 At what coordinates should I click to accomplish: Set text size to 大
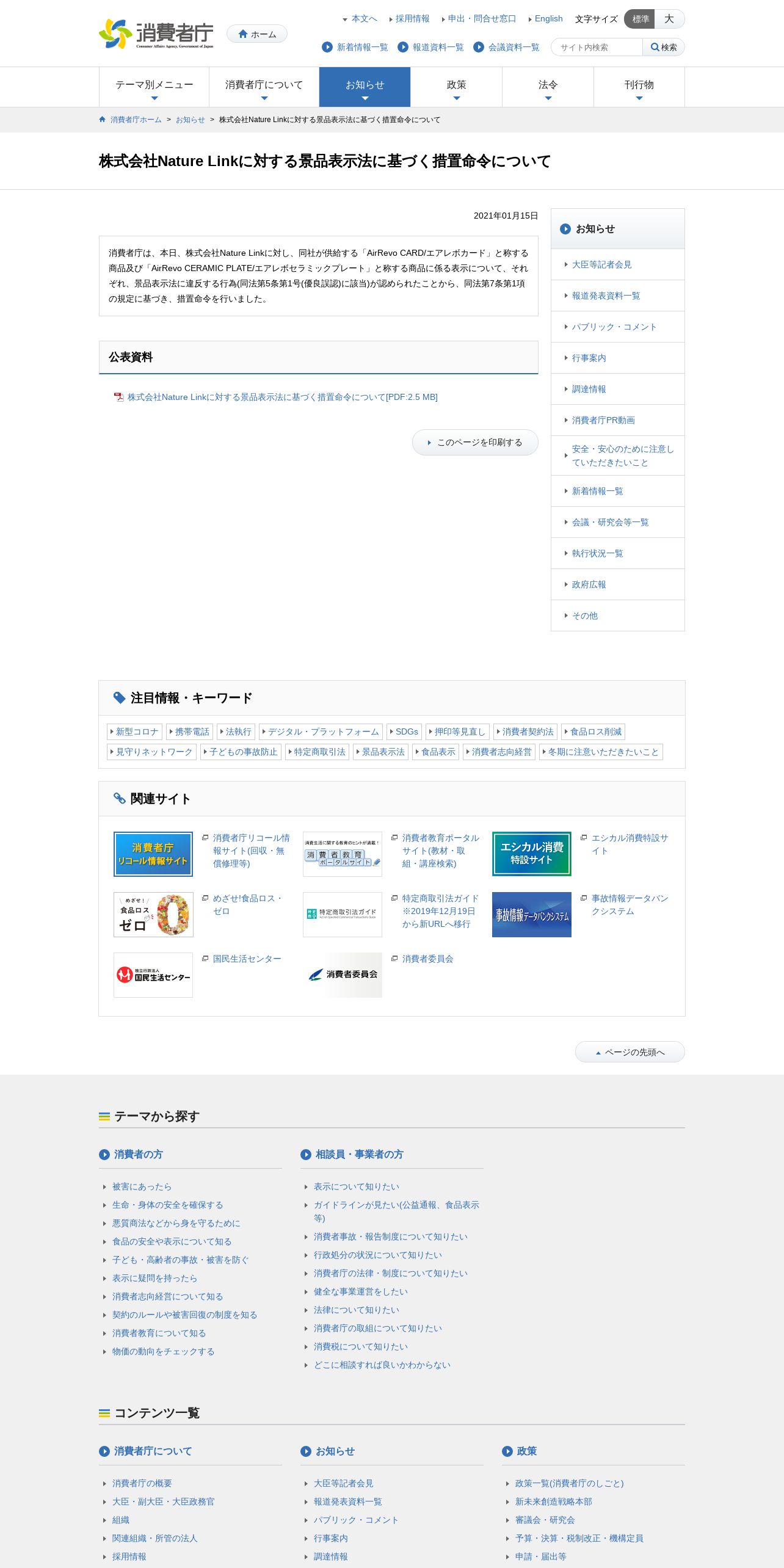(x=669, y=19)
